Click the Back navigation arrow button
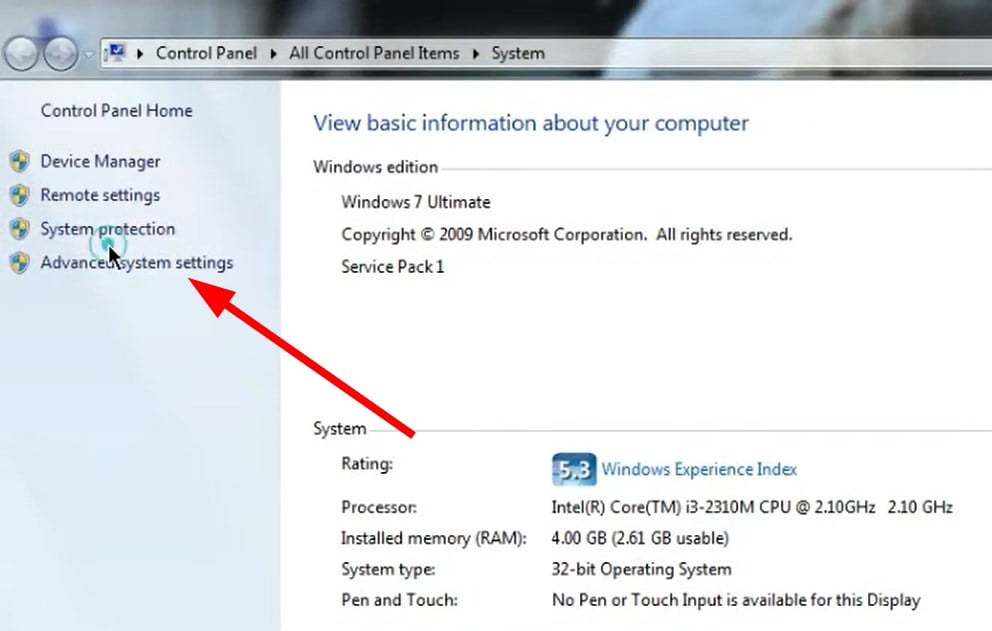The image size is (992, 631). (22, 53)
